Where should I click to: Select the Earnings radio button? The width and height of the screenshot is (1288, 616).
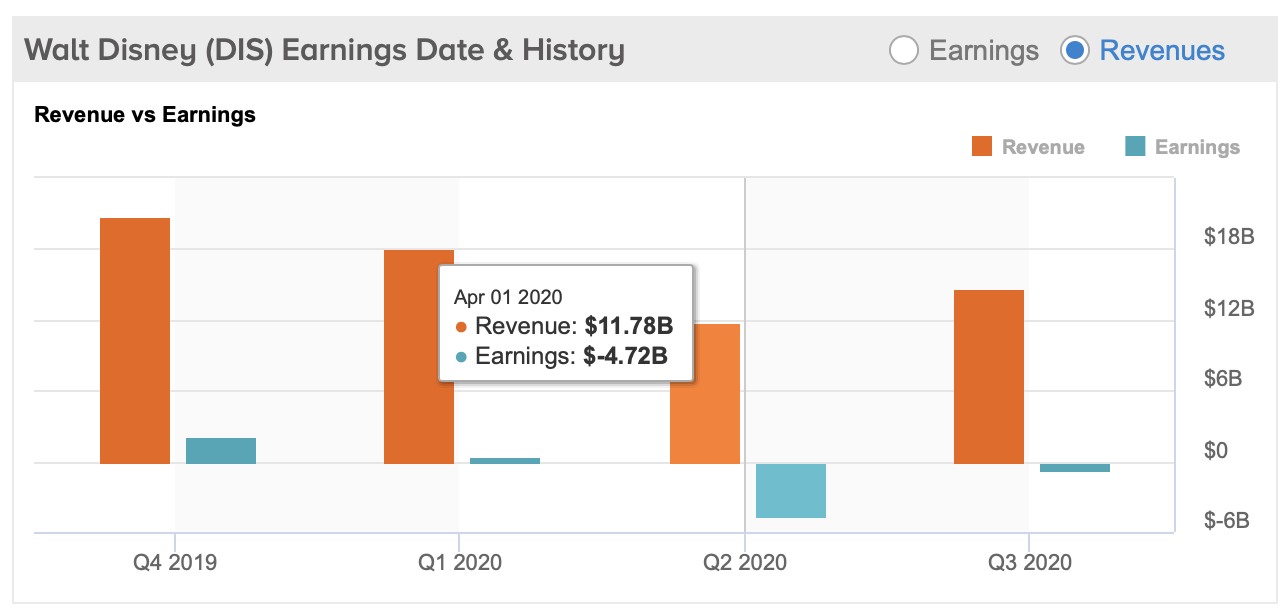pyautogui.click(x=904, y=50)
